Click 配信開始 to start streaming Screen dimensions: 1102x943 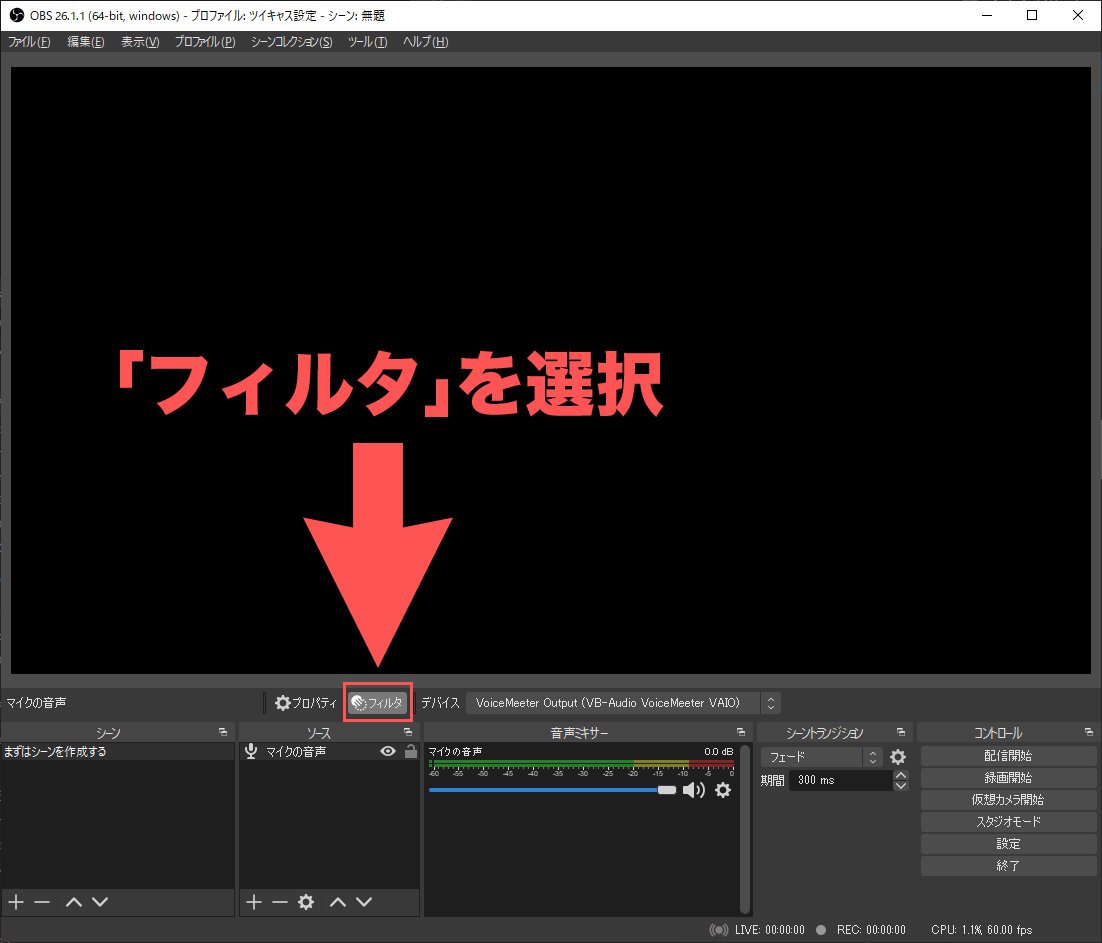coord(1008,756)
